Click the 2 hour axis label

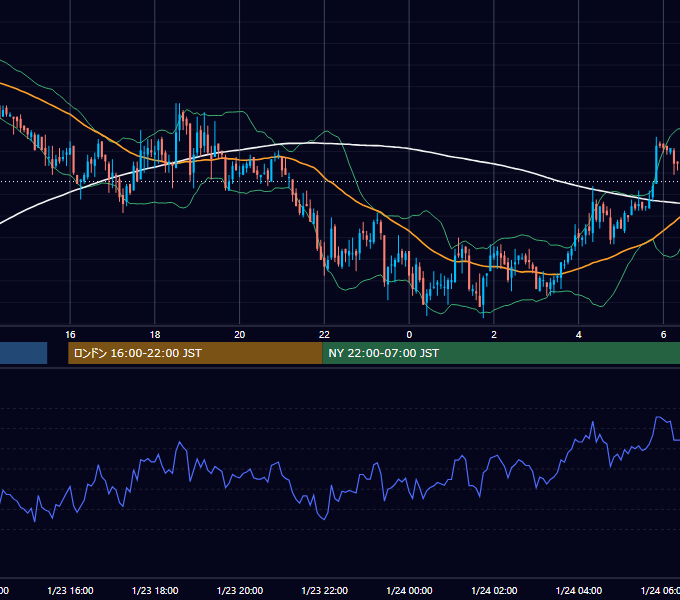(494, 335)
